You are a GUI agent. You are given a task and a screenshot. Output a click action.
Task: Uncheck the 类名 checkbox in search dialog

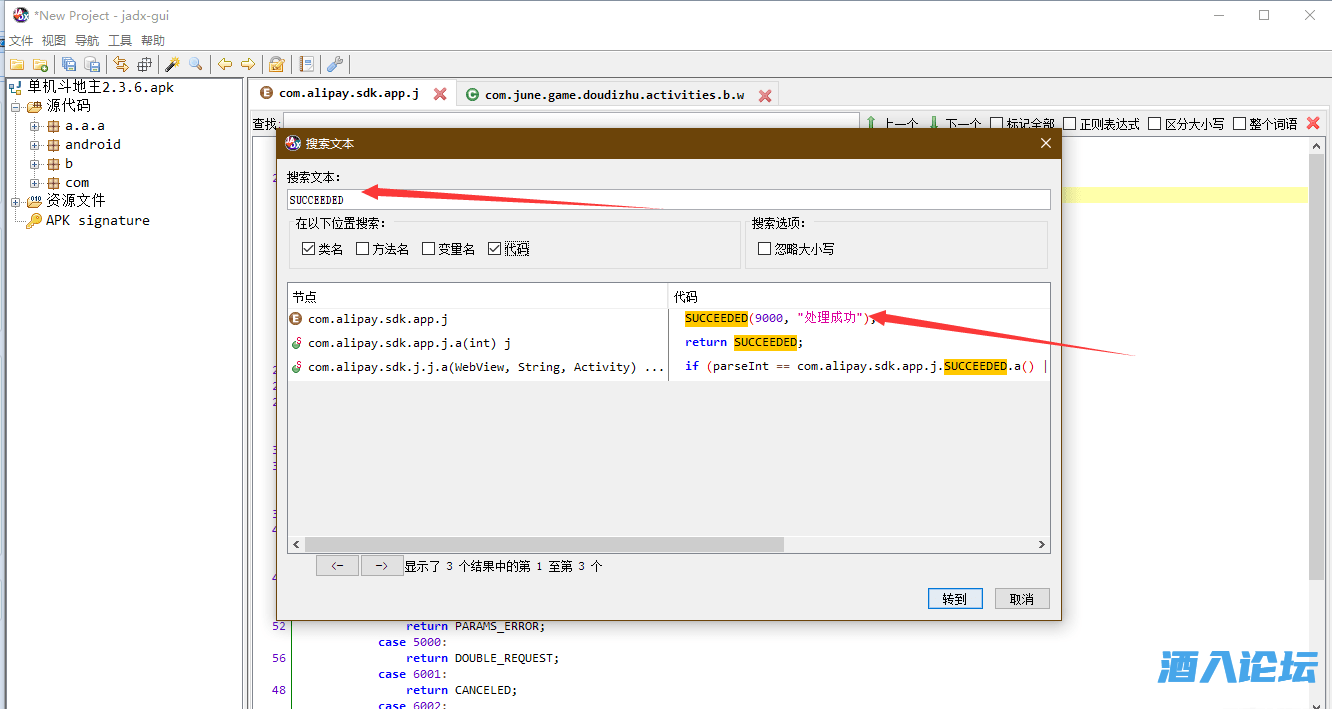(308, 249)
